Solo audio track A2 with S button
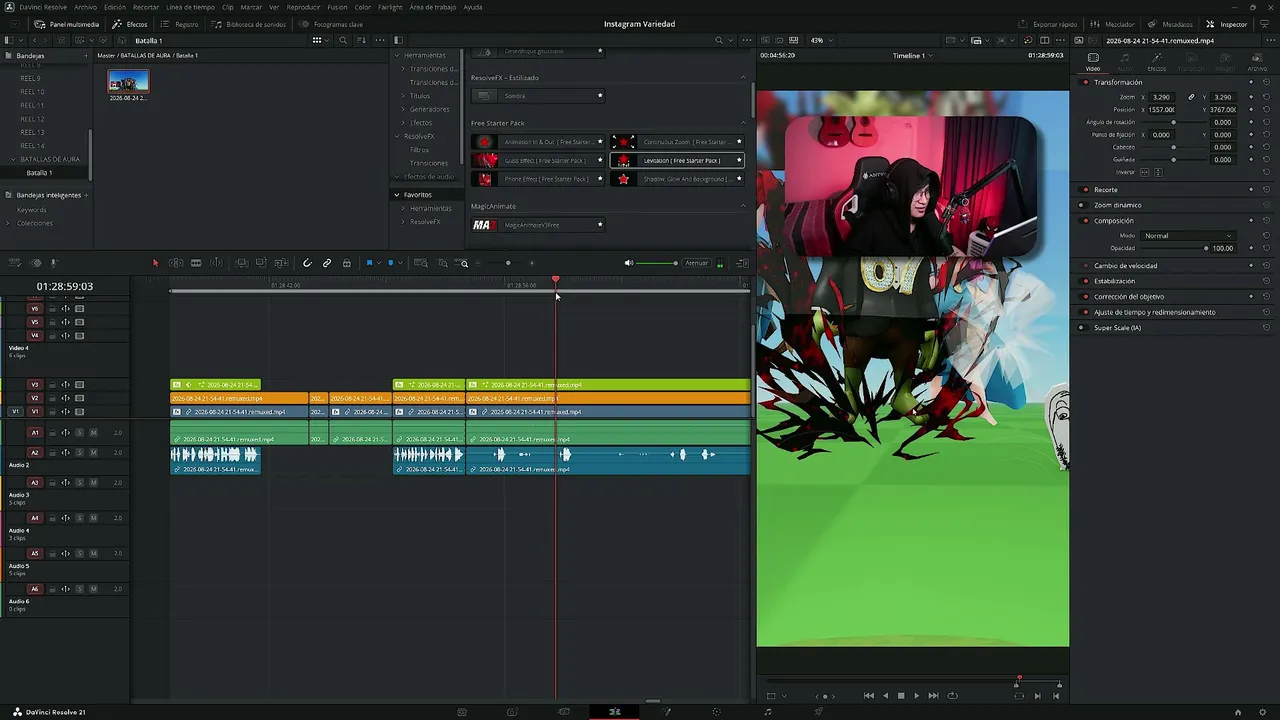 [x=79, y=453]
